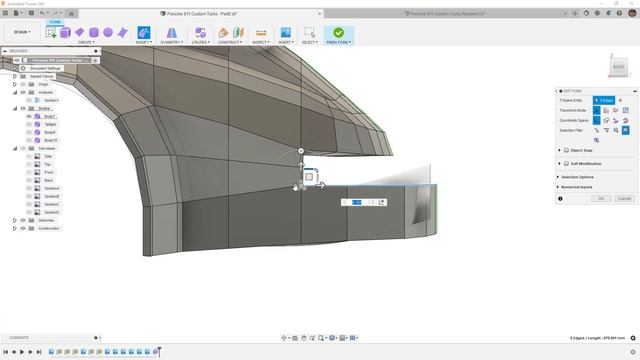Click the Measure icon under Inspect

pyautogui.click(x=261, y=33)
